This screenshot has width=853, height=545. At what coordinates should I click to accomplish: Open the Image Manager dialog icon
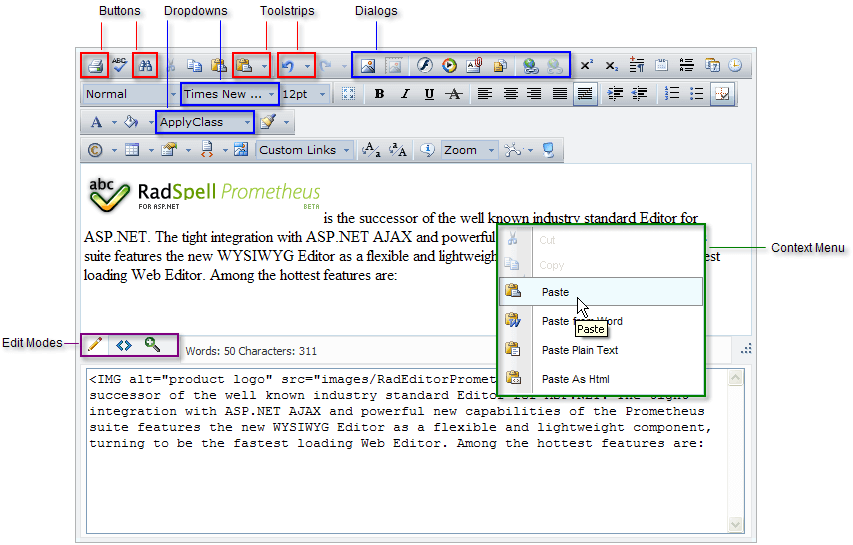tap(368, 66)
